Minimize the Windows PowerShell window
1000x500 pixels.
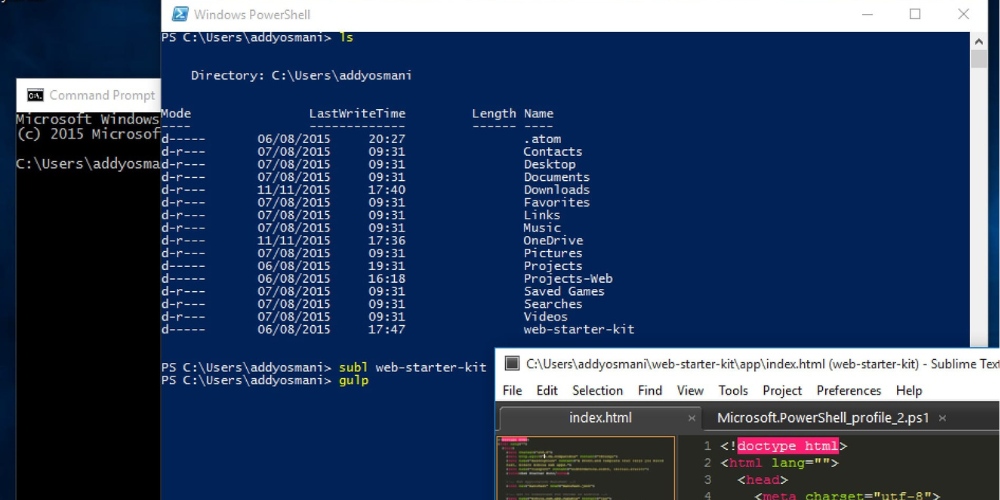(866, 14)
